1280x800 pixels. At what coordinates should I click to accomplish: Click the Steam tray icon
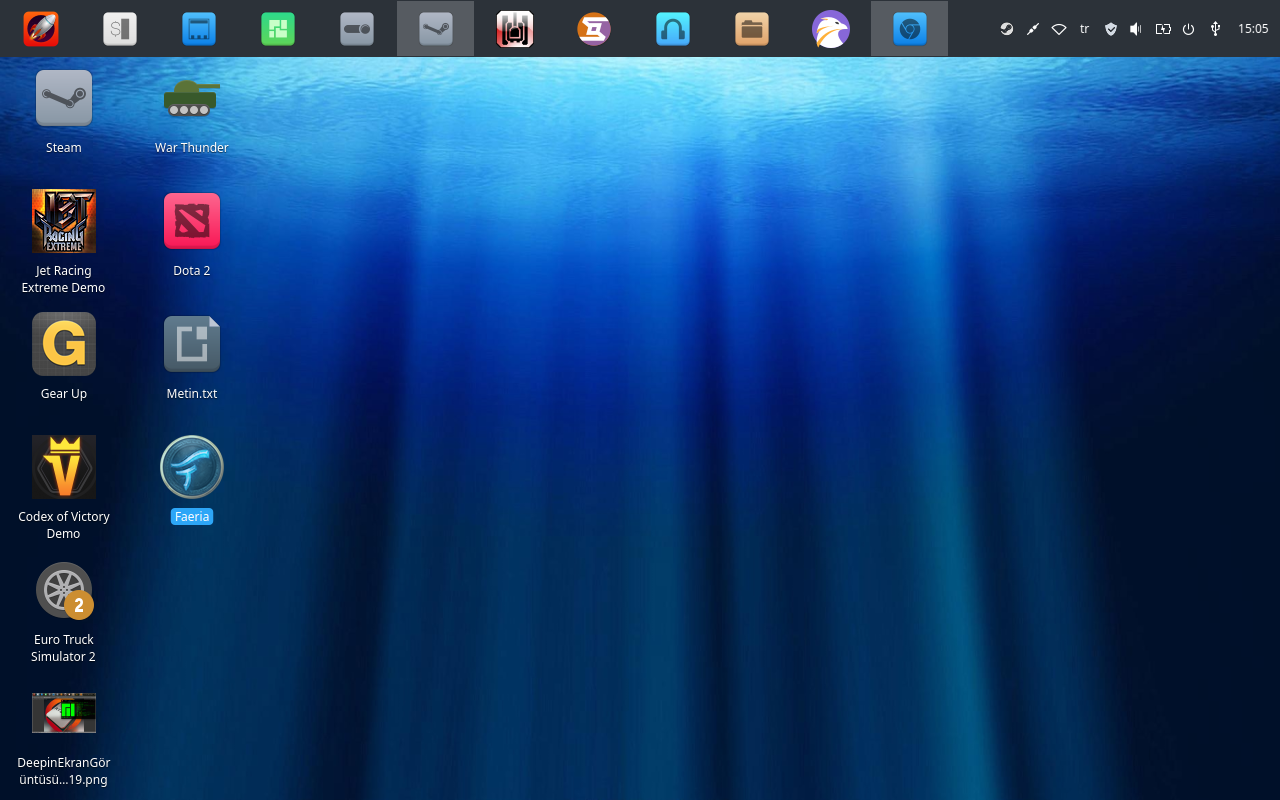(1007, 29)
